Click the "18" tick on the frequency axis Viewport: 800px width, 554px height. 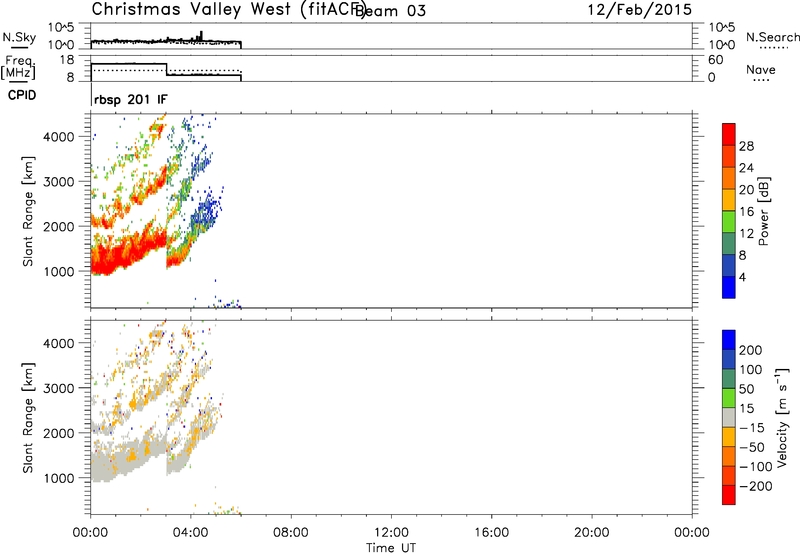[67, 60]
